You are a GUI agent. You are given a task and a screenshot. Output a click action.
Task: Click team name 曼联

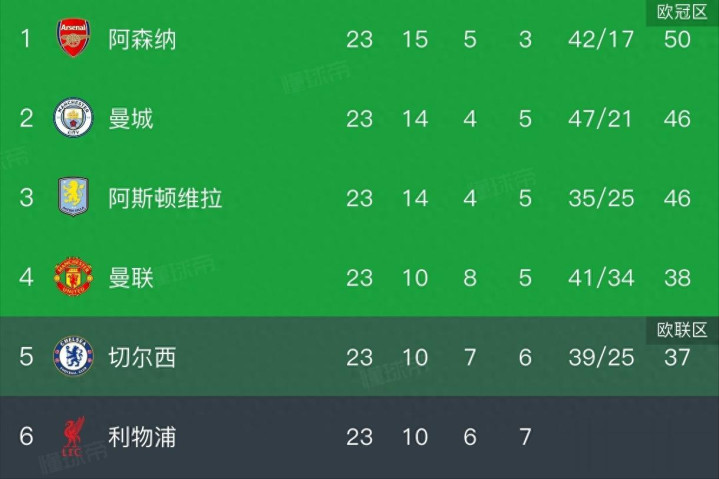(x=131, y=277)
